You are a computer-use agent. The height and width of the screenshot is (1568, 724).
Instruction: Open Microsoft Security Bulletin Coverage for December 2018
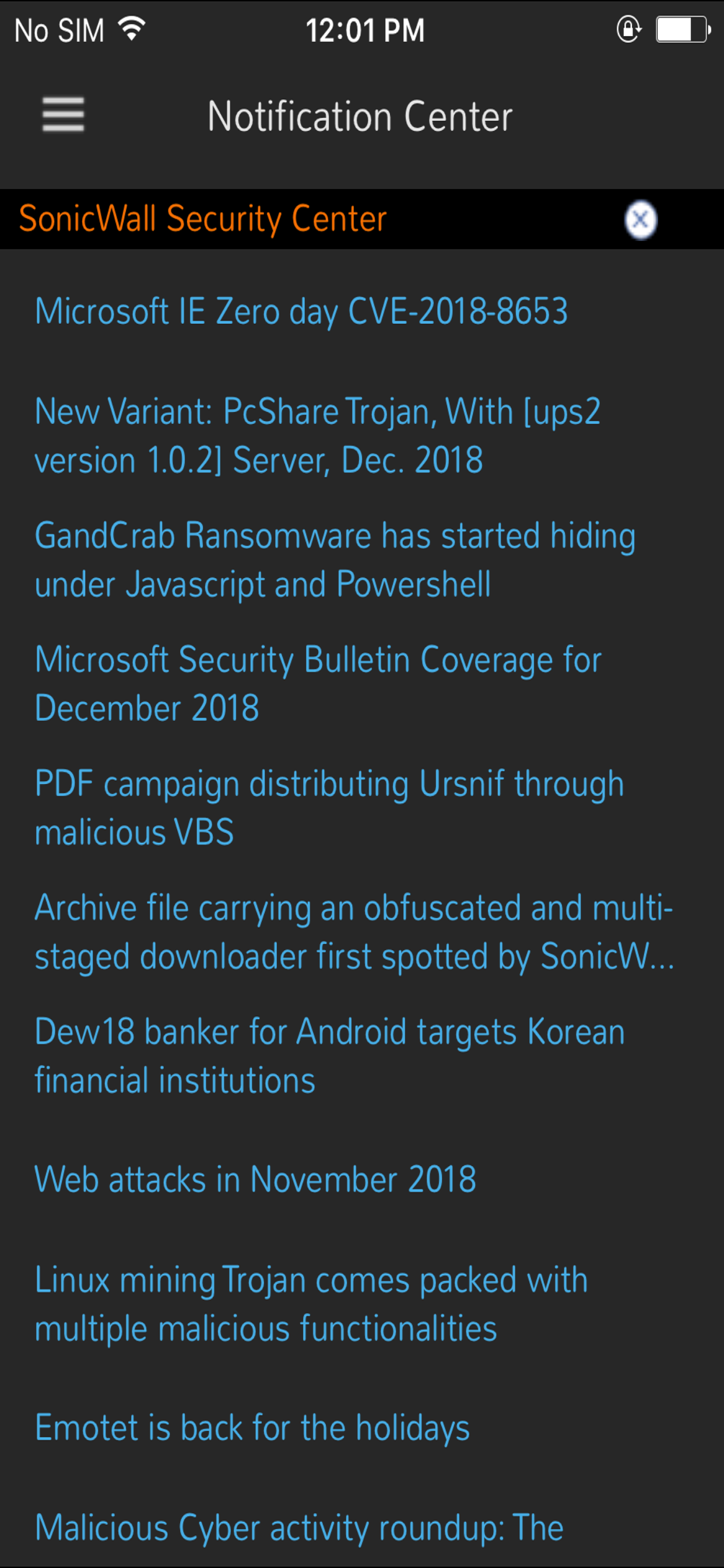click(317, 683)
